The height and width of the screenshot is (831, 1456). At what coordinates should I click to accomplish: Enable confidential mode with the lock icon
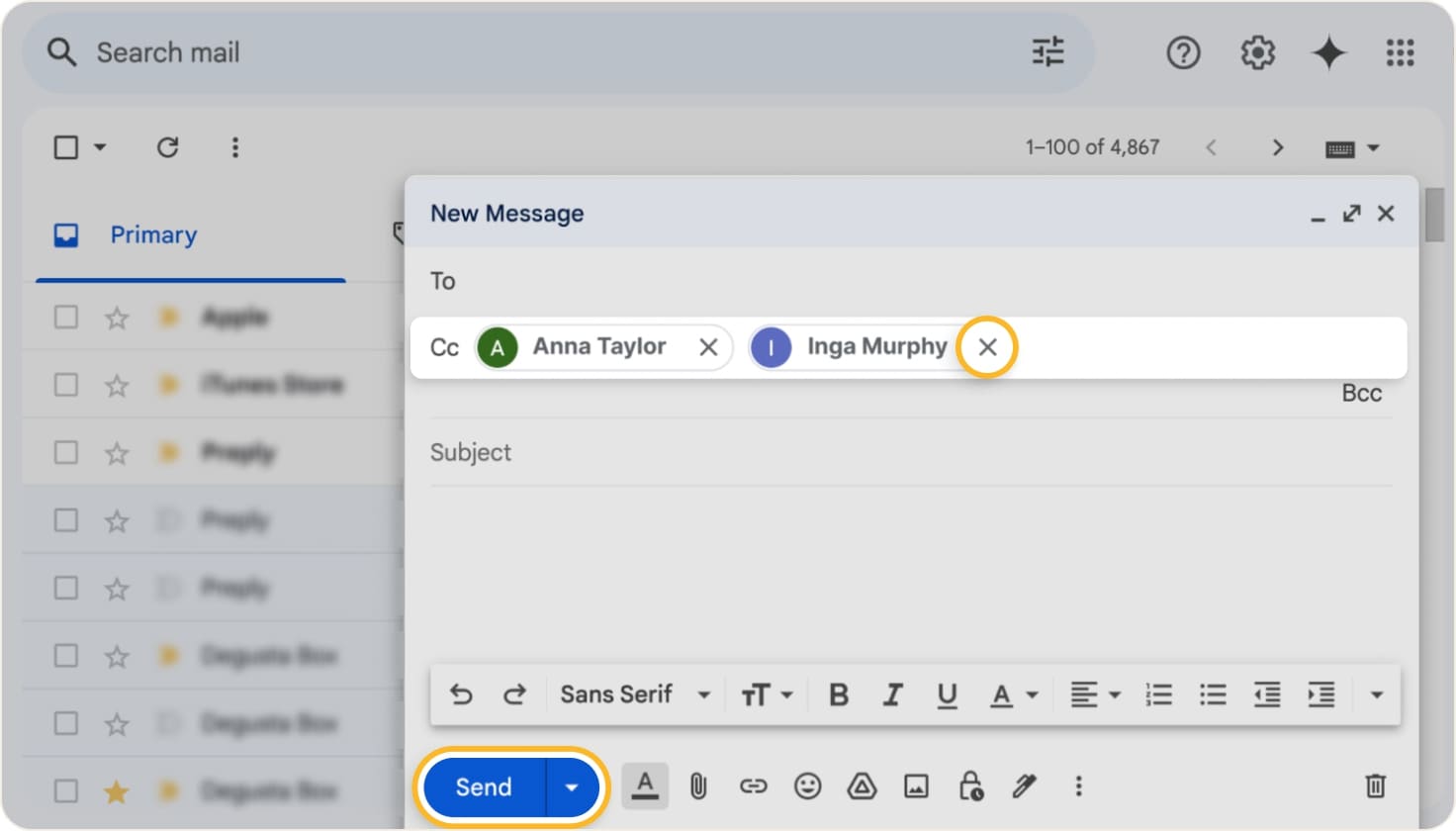[969, 786]
